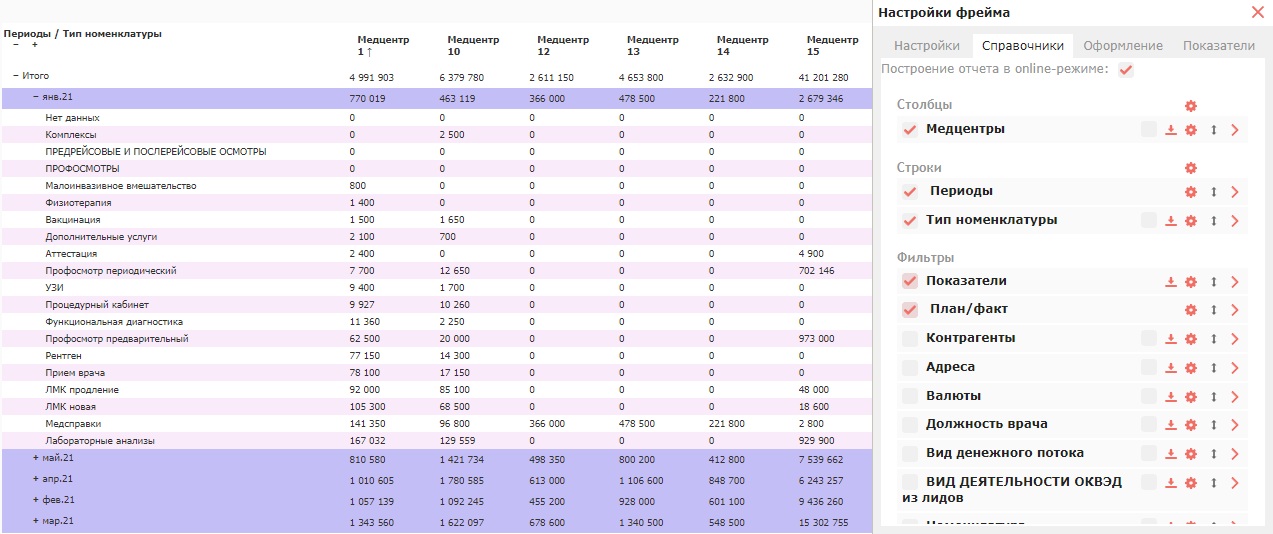Open gear settings for Медцентры column
This screenshot has width=1273, height=534.
point(1190,130)
